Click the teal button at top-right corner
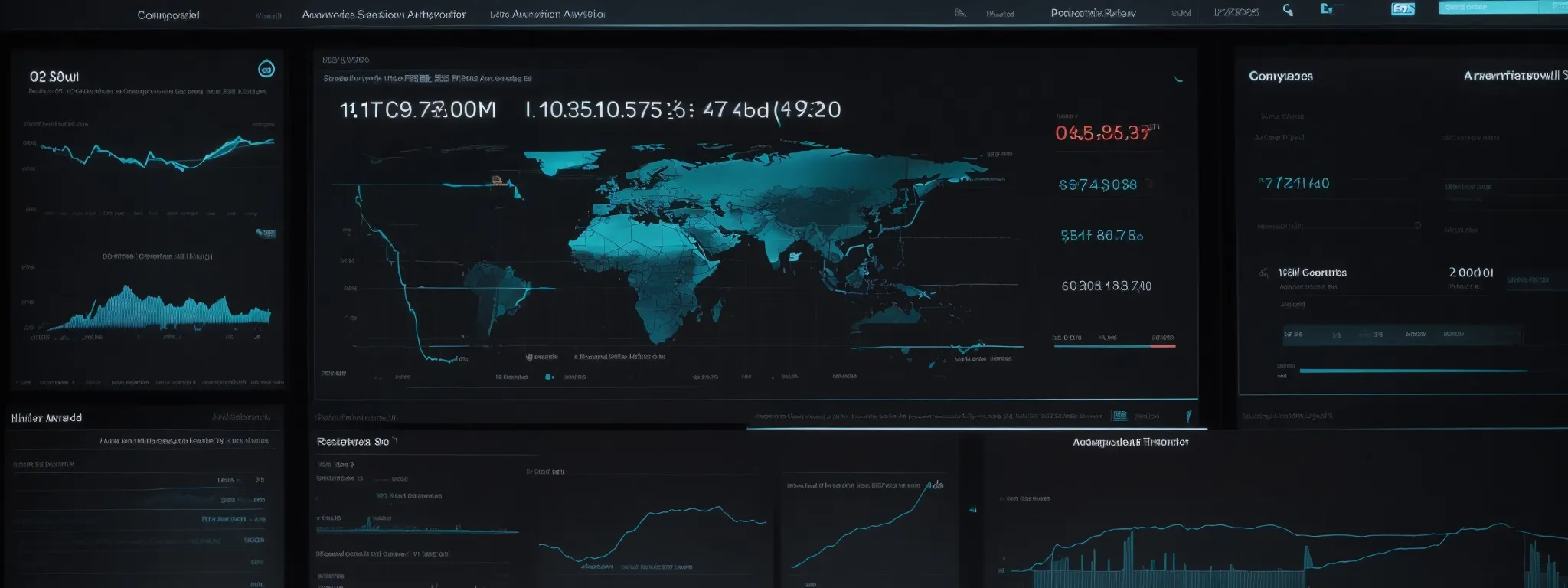The image size is (1568, 588). pos(1488,8)
